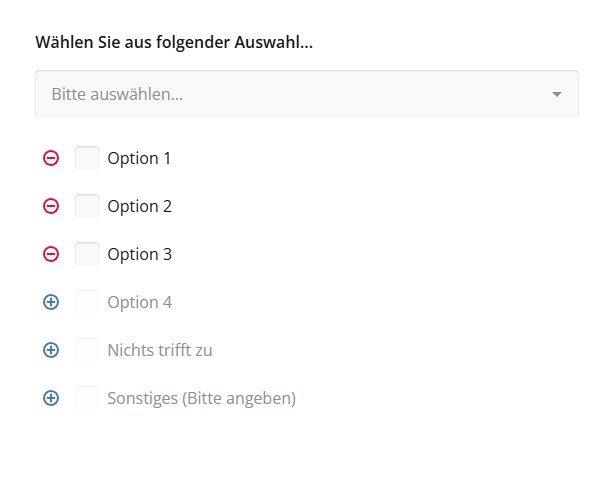Click the dropdown arrow in the select box
Image resolution: width=605 pixels, height=478 pixels.
[557, 95]
